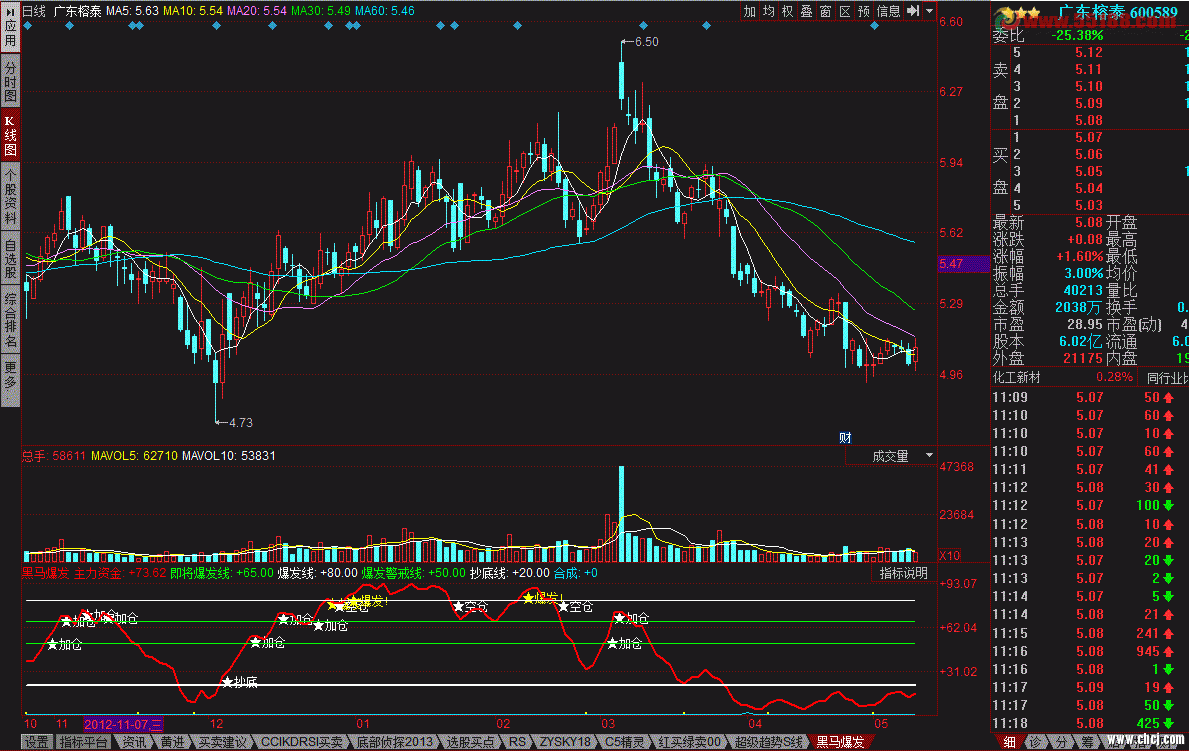Select the 黑马爆发 indicator tab

839,742
